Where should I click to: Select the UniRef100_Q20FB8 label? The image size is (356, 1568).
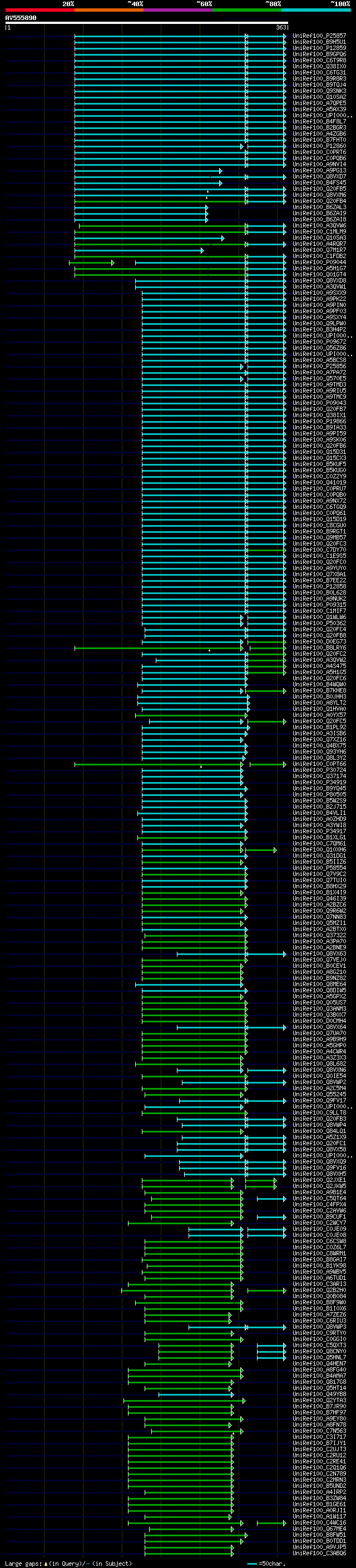click(x=319, y=635)
